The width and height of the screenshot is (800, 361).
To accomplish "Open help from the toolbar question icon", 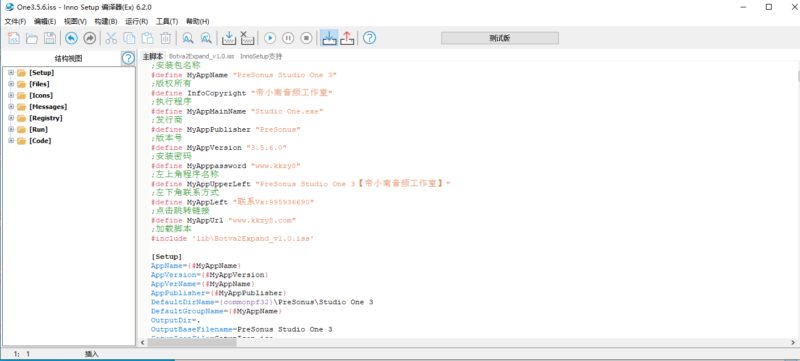I will pos(369,38).
